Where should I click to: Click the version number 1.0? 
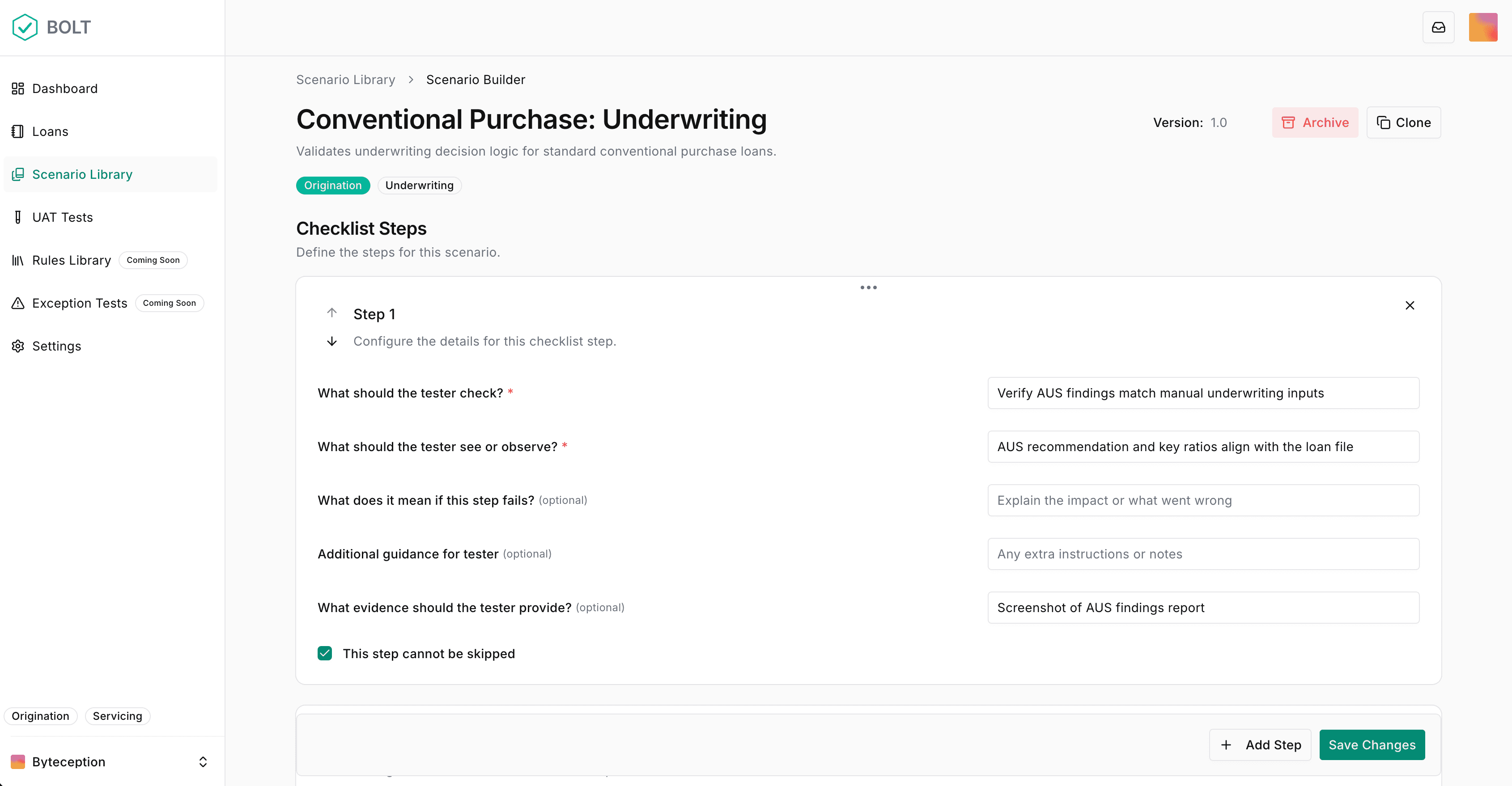1219,123
